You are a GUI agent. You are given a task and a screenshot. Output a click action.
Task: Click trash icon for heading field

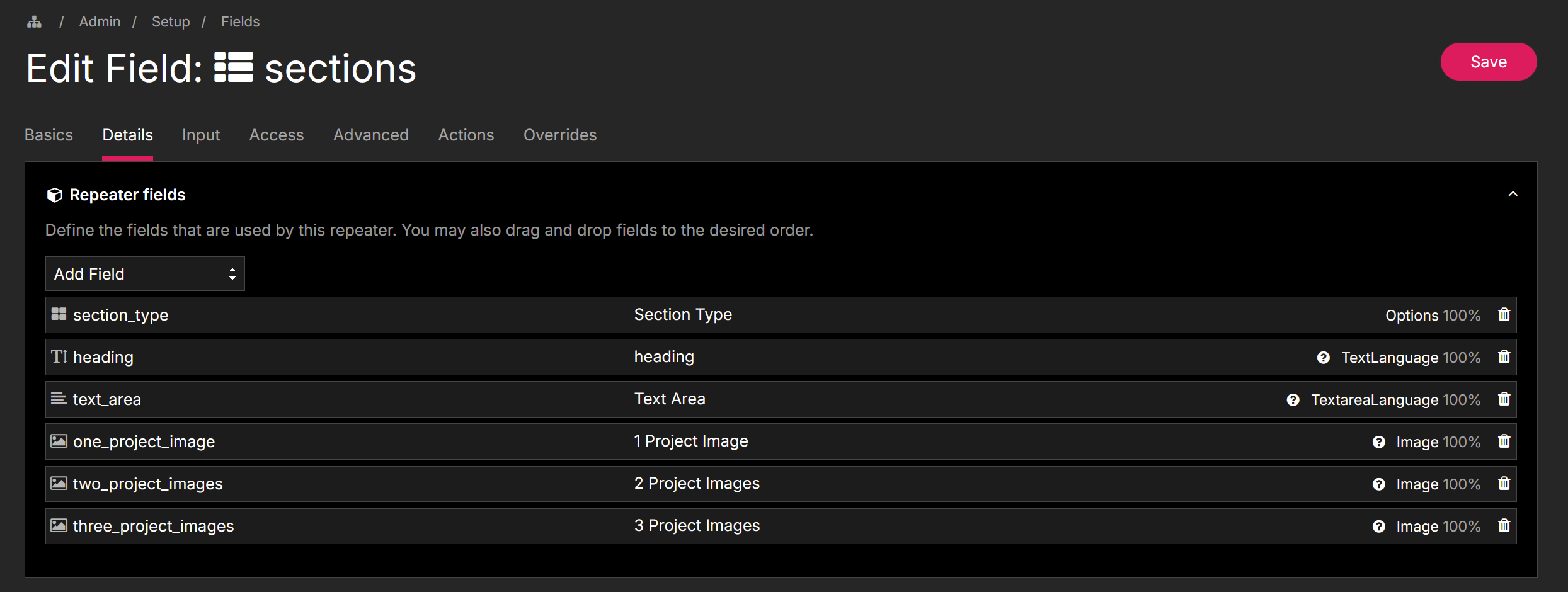click(x=1504, y=357)
